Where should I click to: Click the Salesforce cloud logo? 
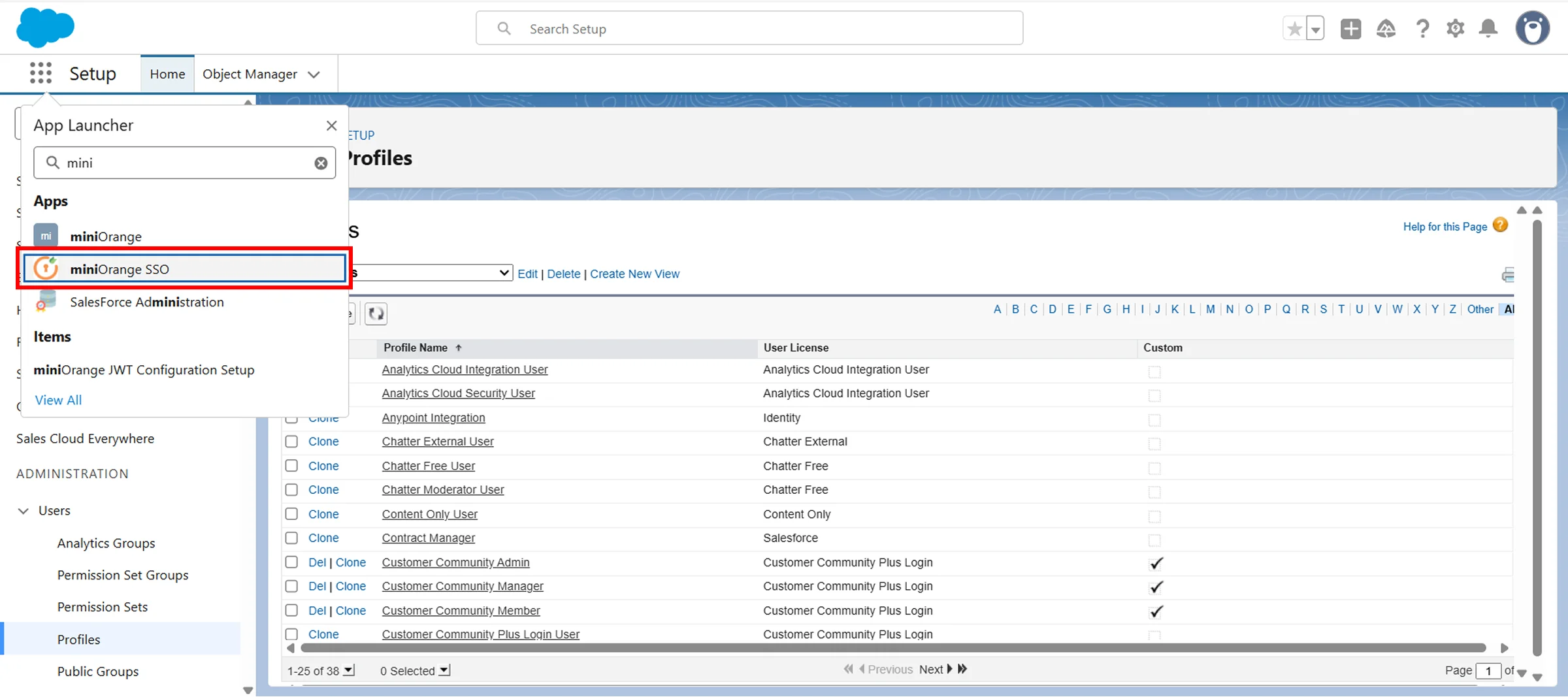tap(44, 27)
